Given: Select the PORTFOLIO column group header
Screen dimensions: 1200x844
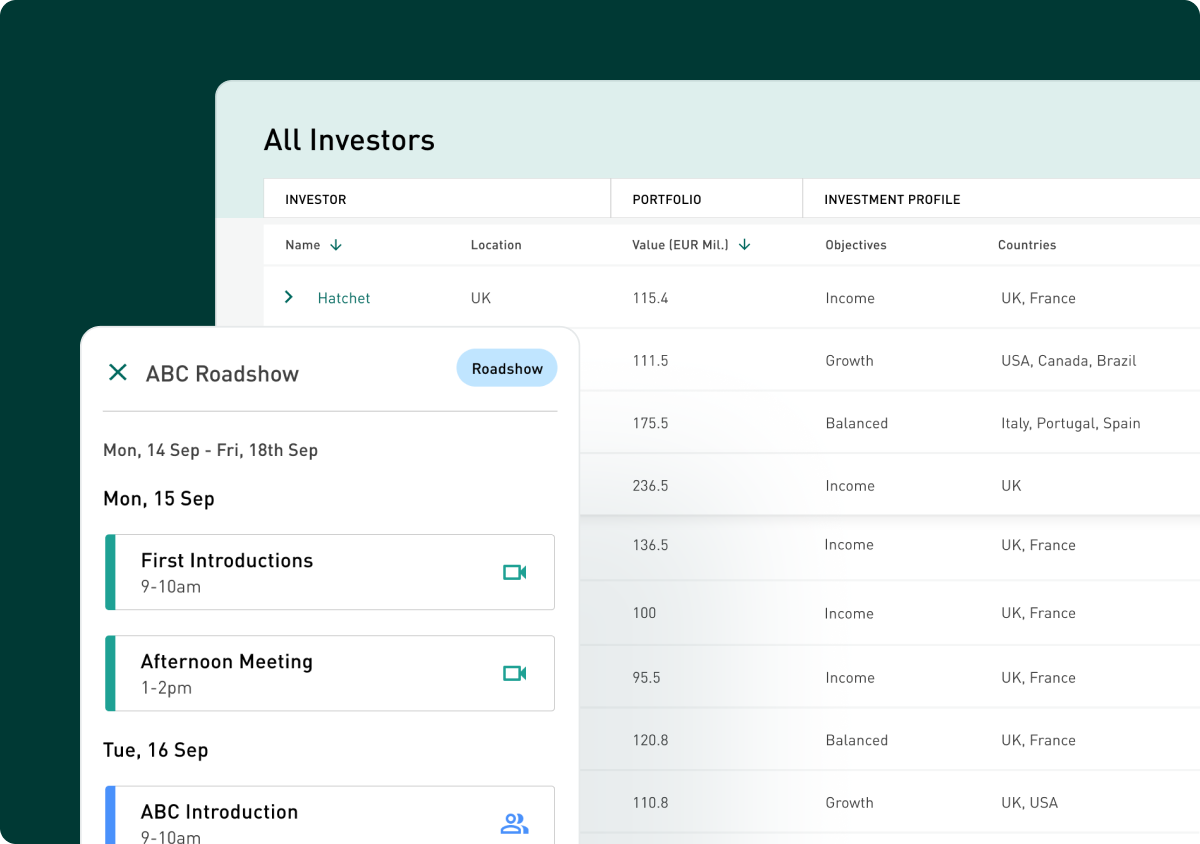Looking at the screenshot, I should (707, 199).
